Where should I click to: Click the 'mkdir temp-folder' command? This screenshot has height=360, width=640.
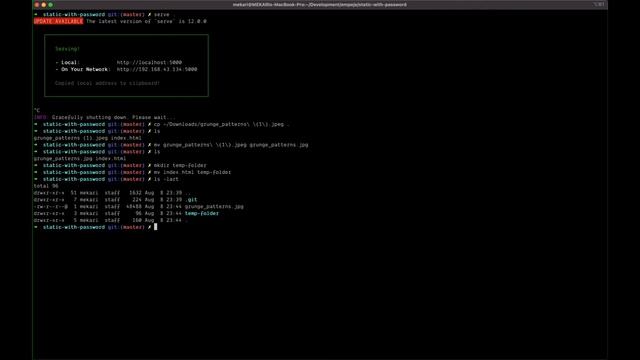click(x=180, y=165)
